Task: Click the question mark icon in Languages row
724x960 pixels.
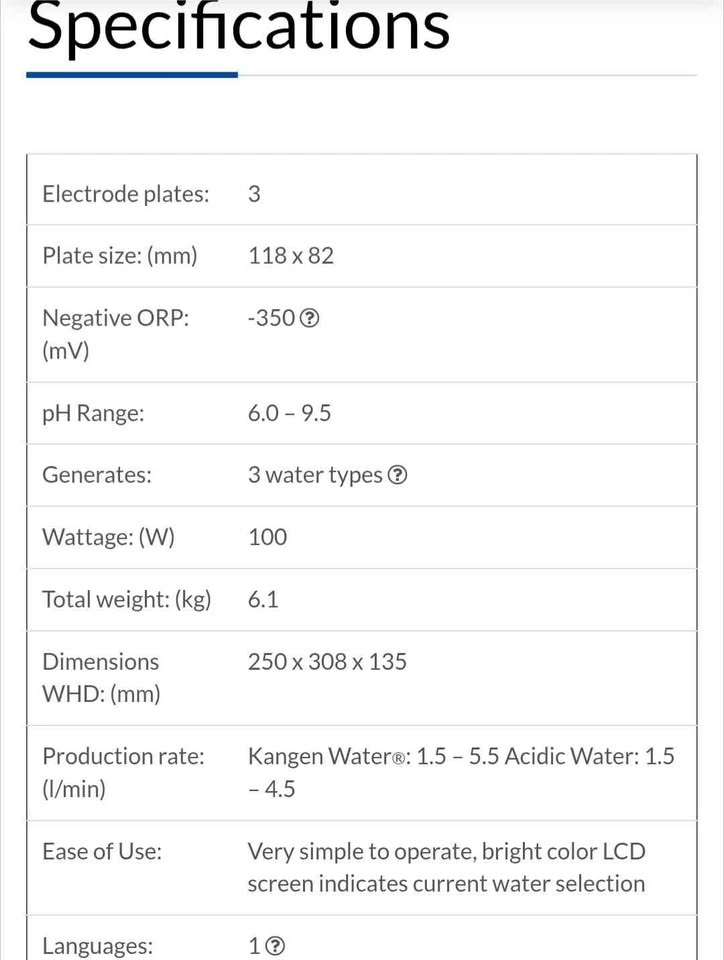Action: pos(276,947)
